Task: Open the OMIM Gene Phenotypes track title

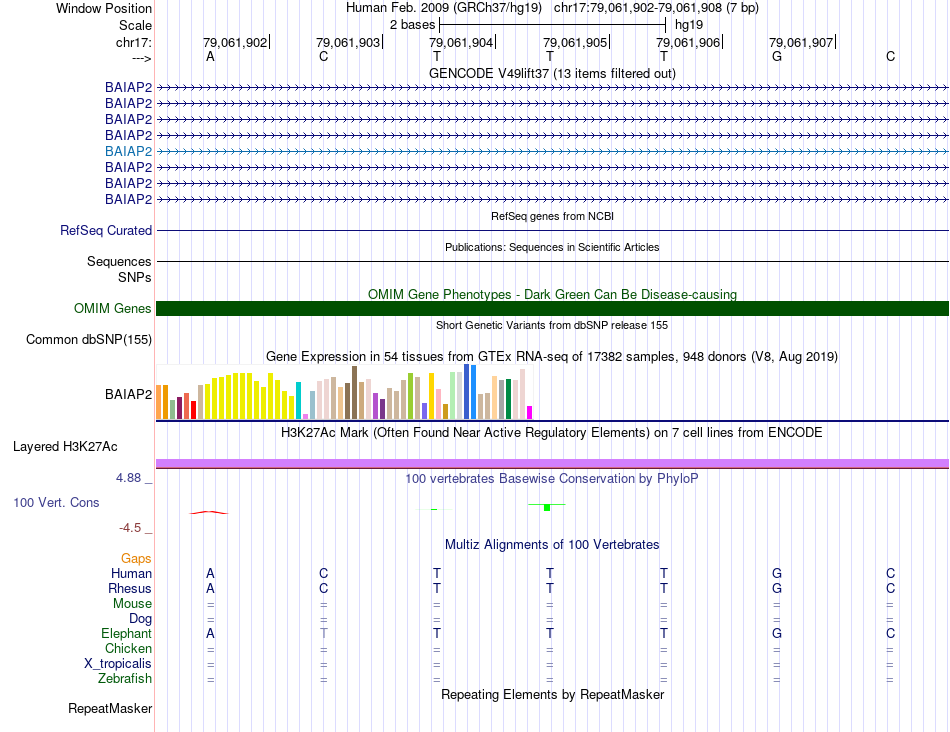Action: pyautogui.click(x=552, y=294)
